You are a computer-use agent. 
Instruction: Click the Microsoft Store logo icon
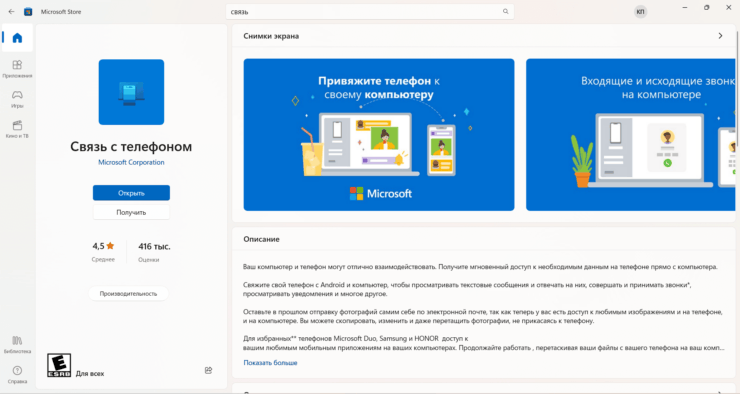(x=28, y=12)
